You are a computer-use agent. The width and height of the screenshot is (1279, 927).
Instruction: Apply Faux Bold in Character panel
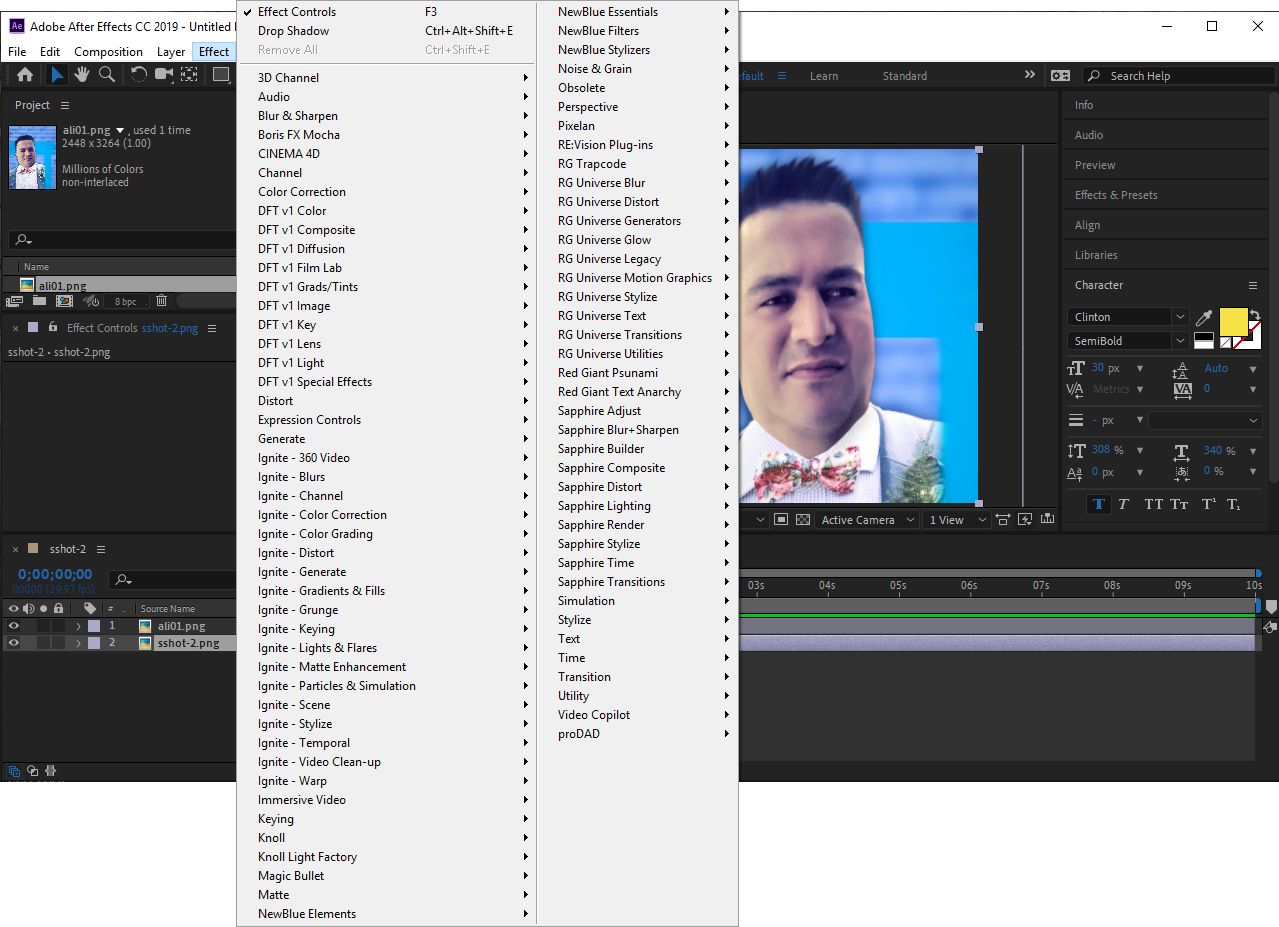click(1099, 504)
